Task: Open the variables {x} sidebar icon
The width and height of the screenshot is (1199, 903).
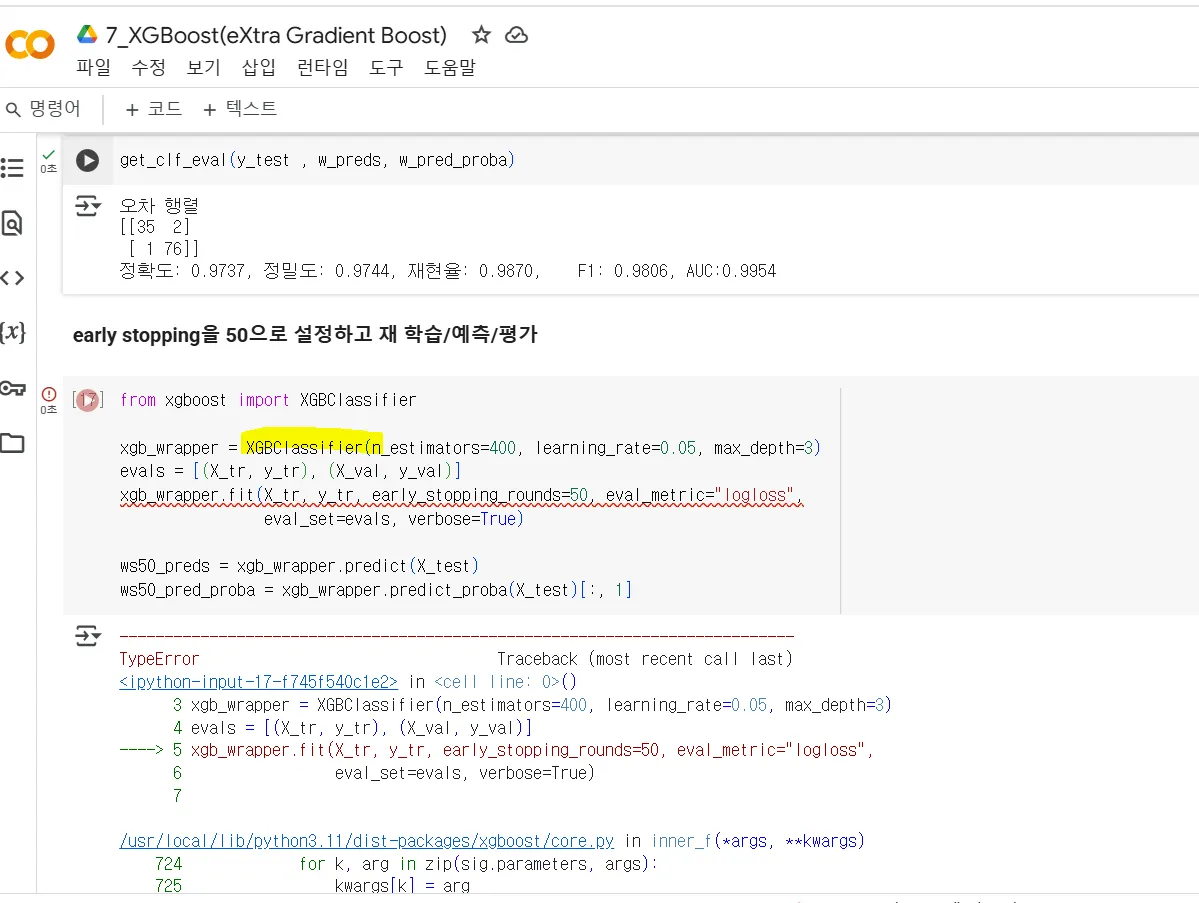Action: (12, 333)
